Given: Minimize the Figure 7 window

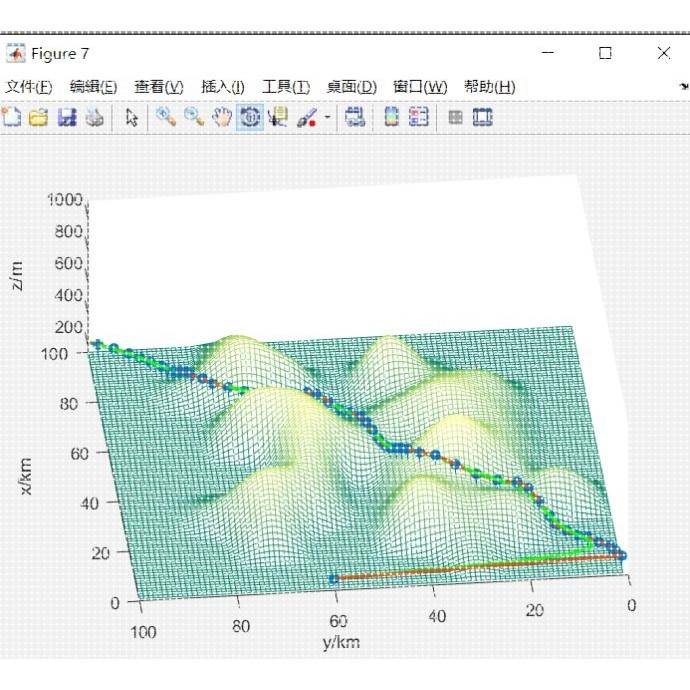Looking at the screenshot, I should tap(548, 53).
